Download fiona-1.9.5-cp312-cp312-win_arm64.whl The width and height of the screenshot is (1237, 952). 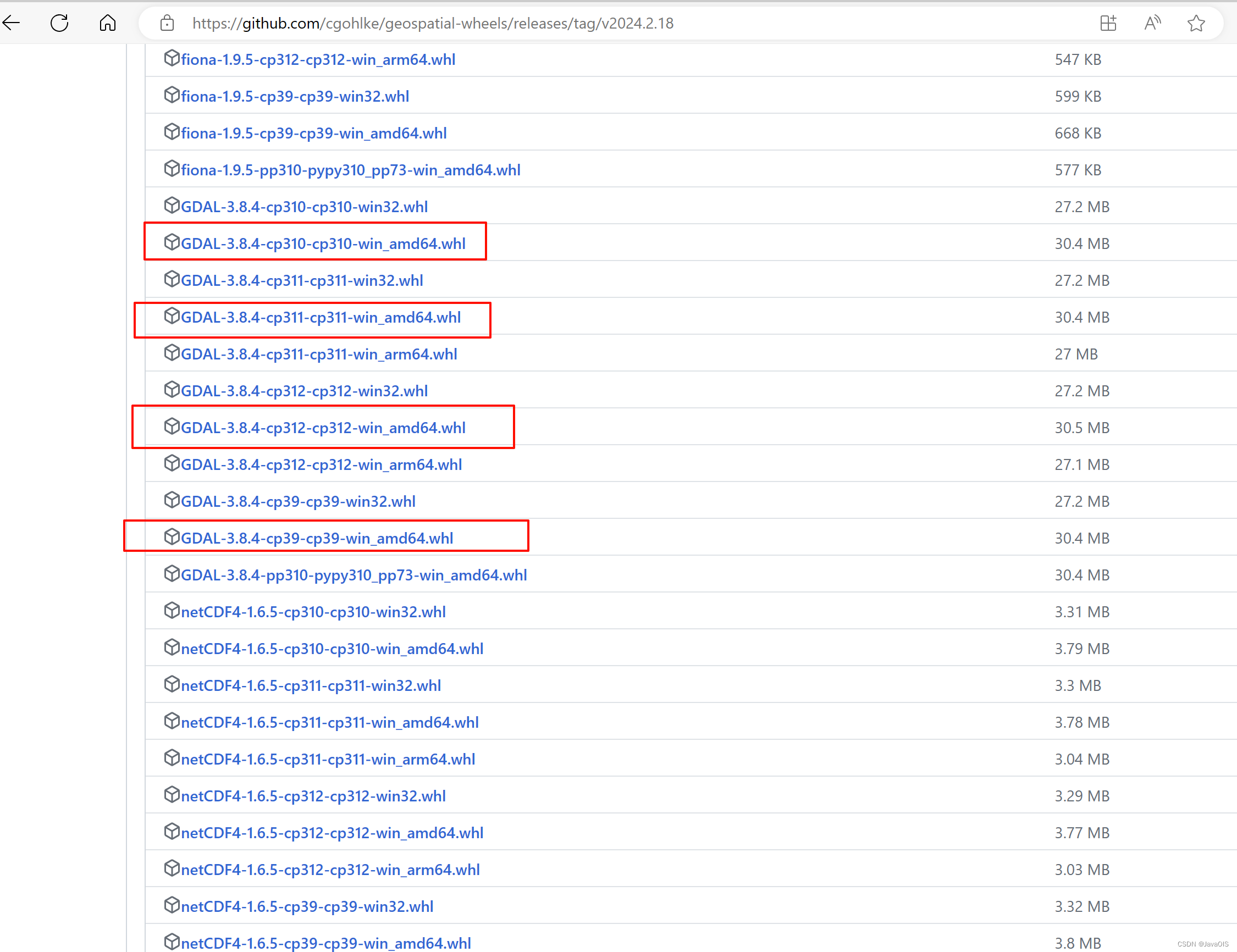click(x=318, y=59)
